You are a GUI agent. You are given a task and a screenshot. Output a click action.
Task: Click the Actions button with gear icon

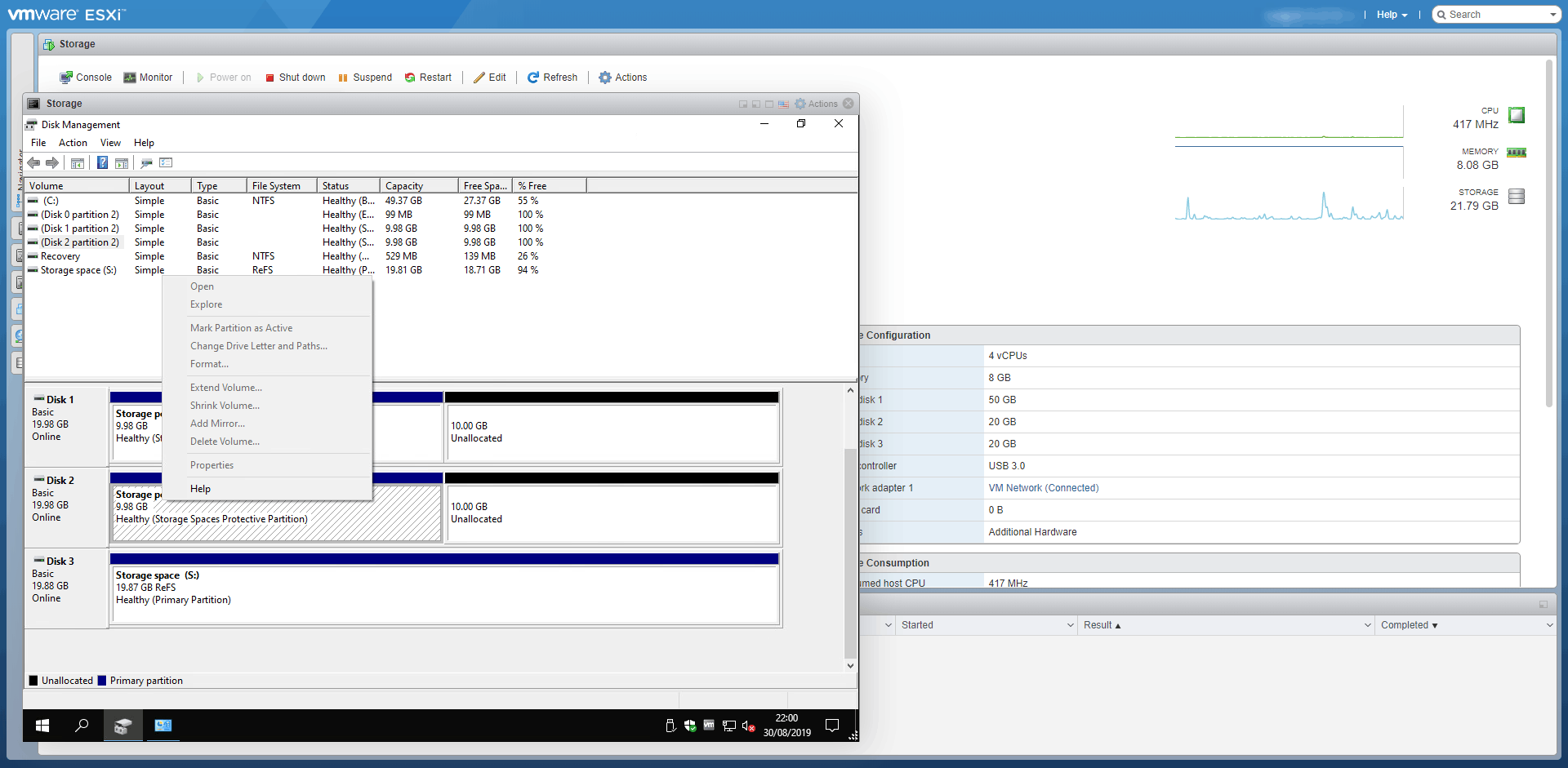(x=622, y=78)
